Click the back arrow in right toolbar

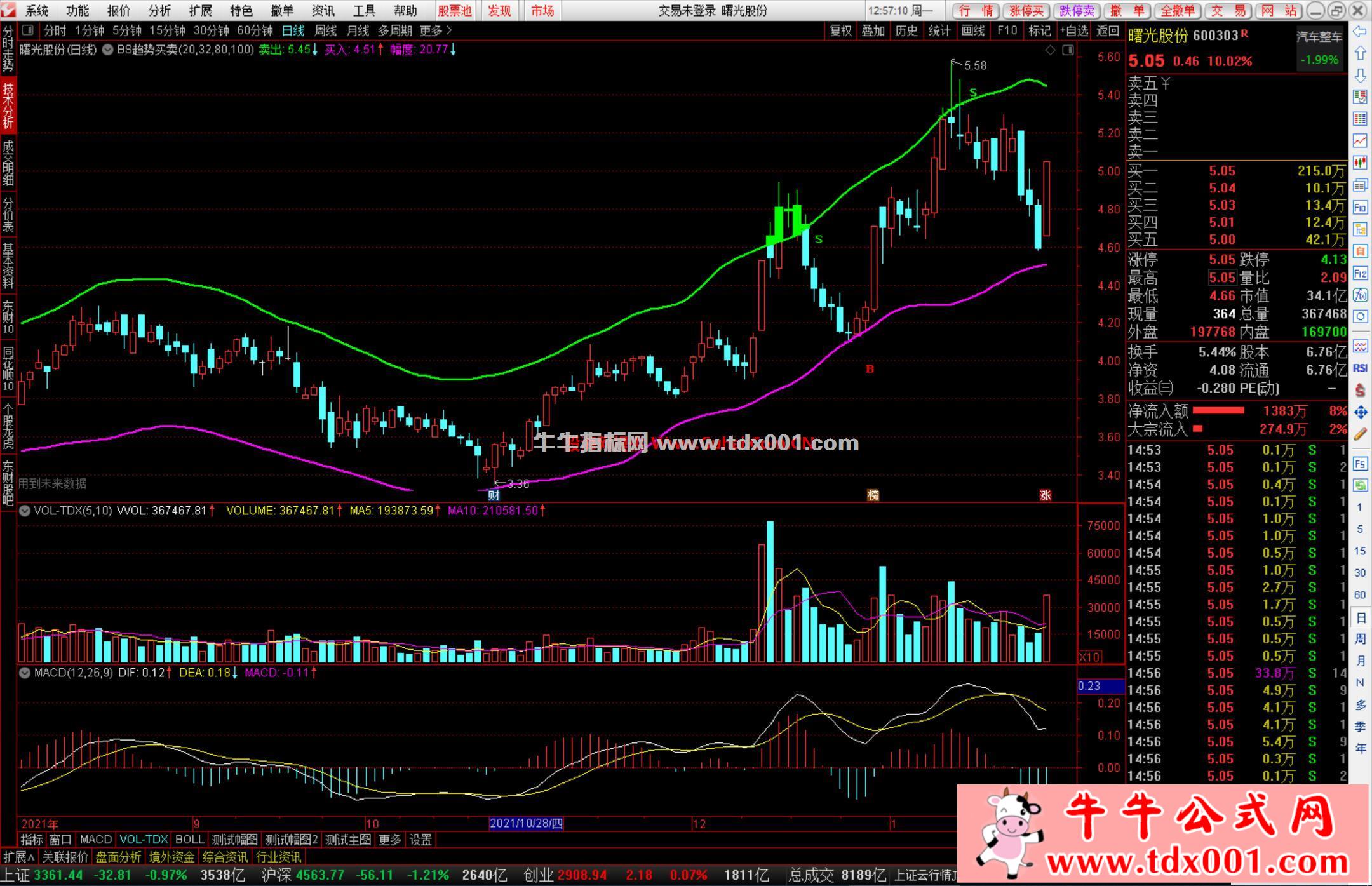pyautogui.click(x=1360, y=32)
